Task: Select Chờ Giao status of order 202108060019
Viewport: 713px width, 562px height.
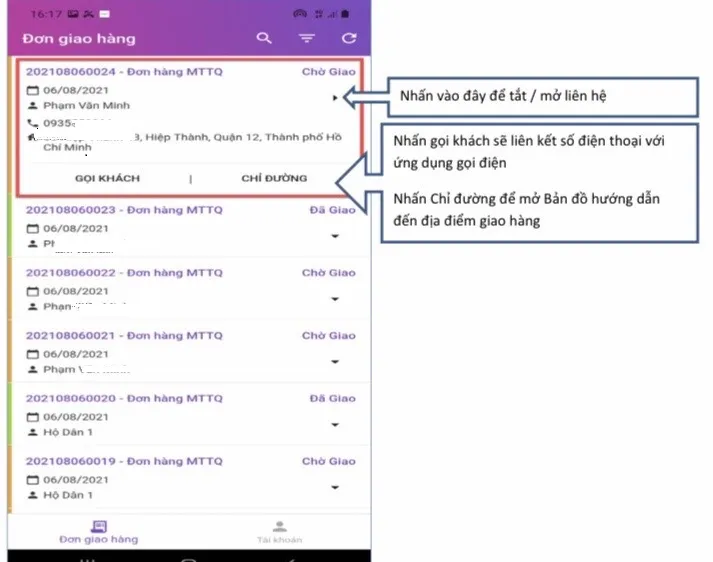Action: (328, 461)
